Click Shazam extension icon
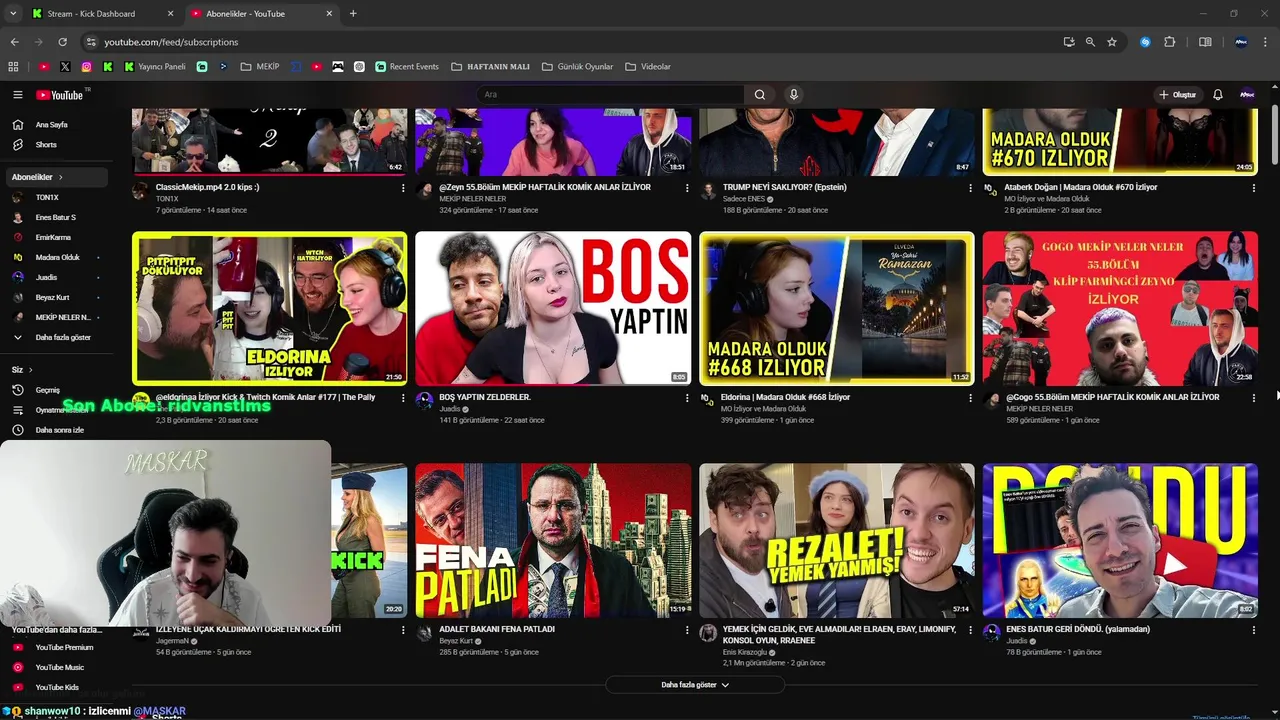This screenshot has height=720, width=1280. coord(1146,42)
